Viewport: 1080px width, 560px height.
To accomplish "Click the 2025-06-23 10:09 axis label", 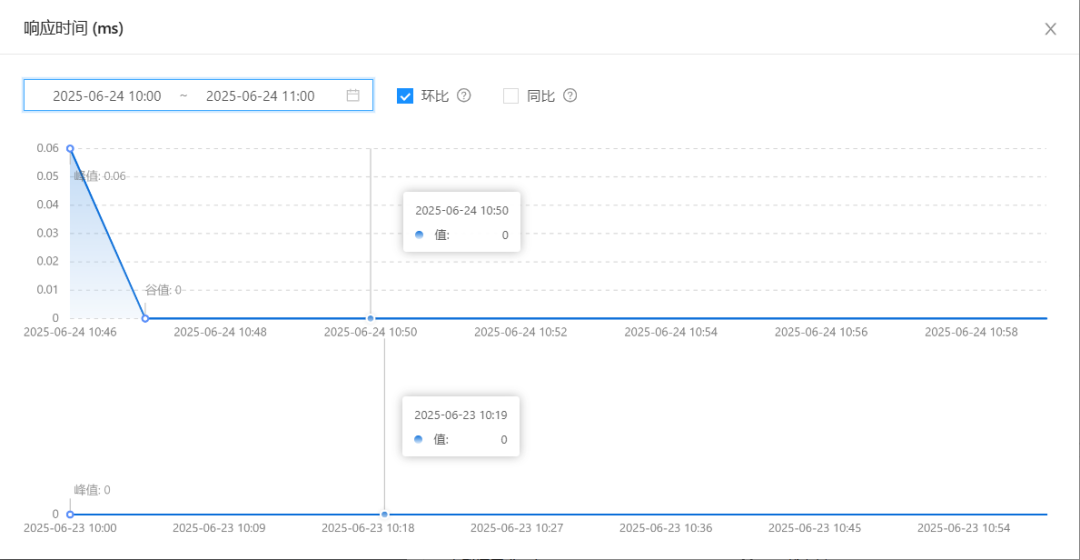I will click(219, 528).
